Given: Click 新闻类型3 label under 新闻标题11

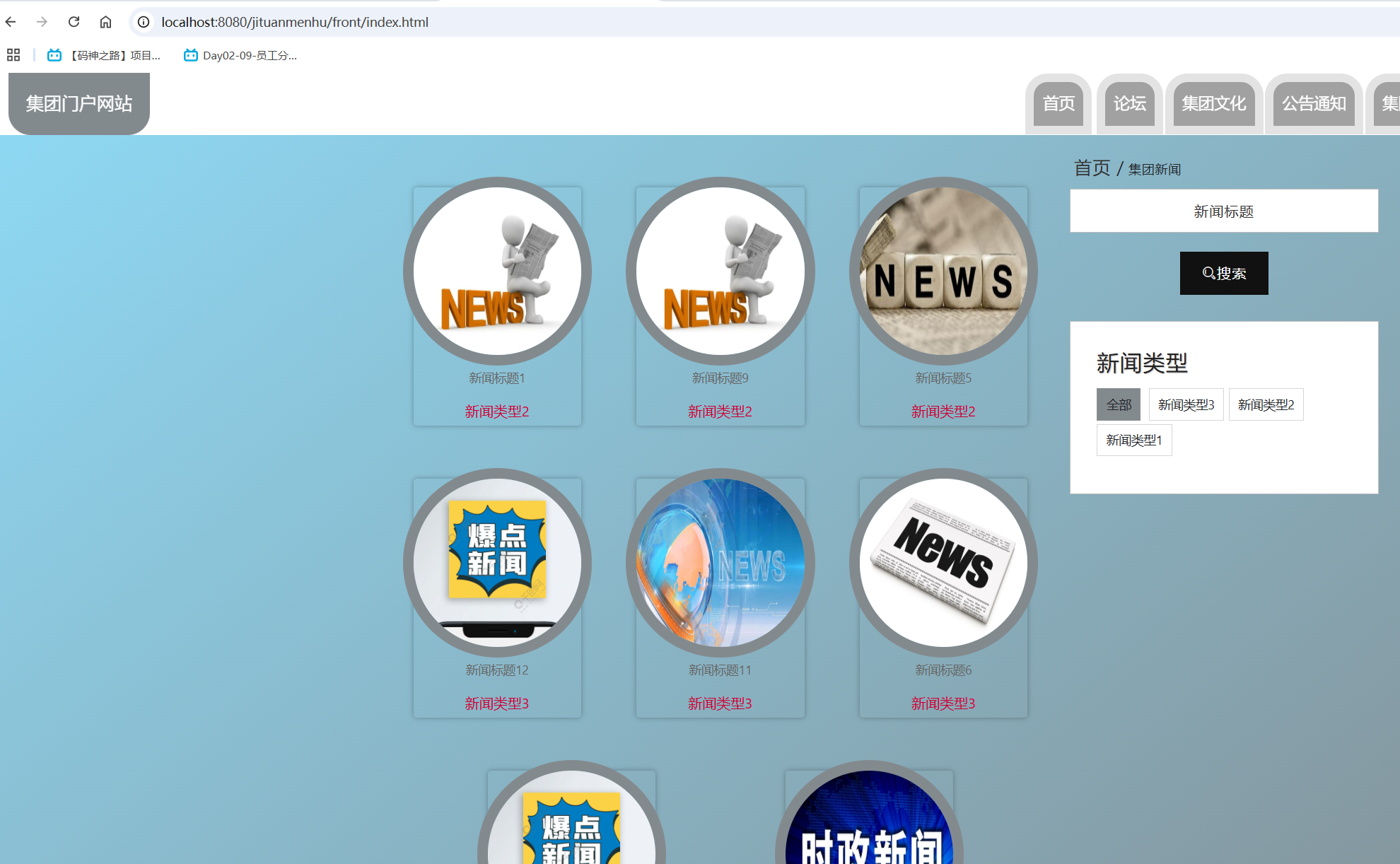Looking at the screenshot, I should point(720,704).
